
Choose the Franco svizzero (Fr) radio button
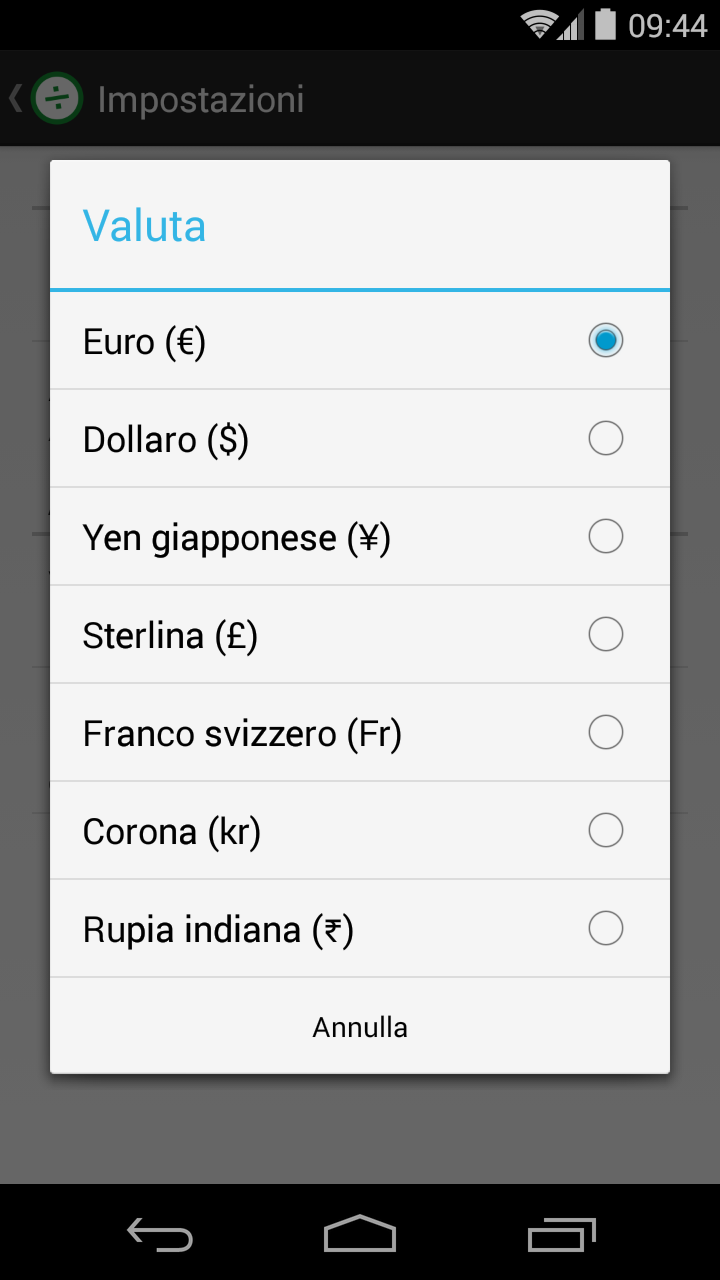(x=606, y=732)
